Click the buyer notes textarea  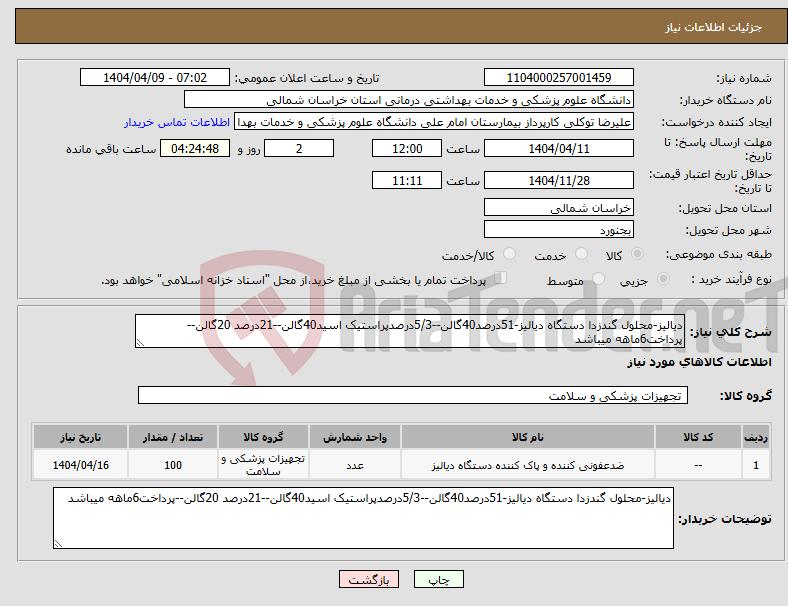point(363,518)
